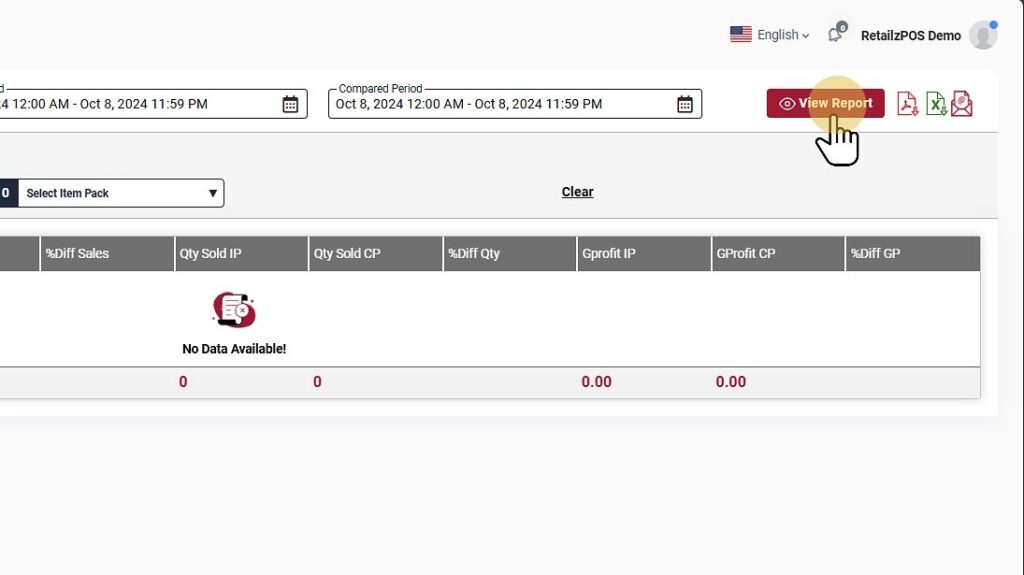Sort by Qty Sold IP column
This screenshot has height=575, width=1024.
point(241,254)
